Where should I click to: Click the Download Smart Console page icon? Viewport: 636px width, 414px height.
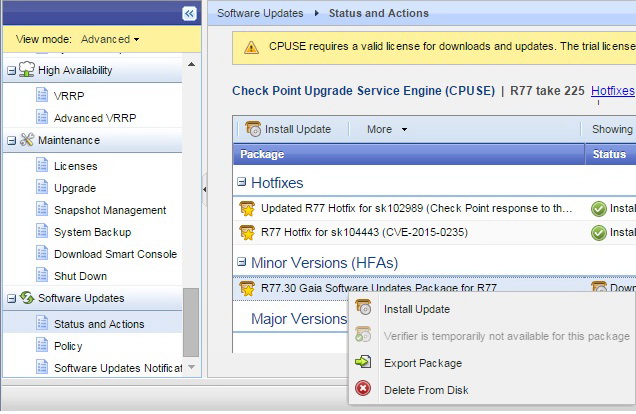click(42, 253)
